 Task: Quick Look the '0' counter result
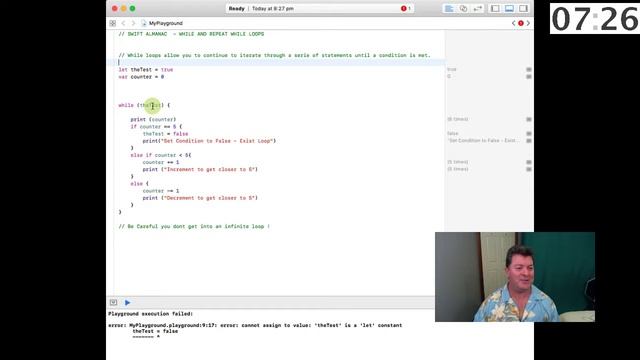tap(529, 77)
